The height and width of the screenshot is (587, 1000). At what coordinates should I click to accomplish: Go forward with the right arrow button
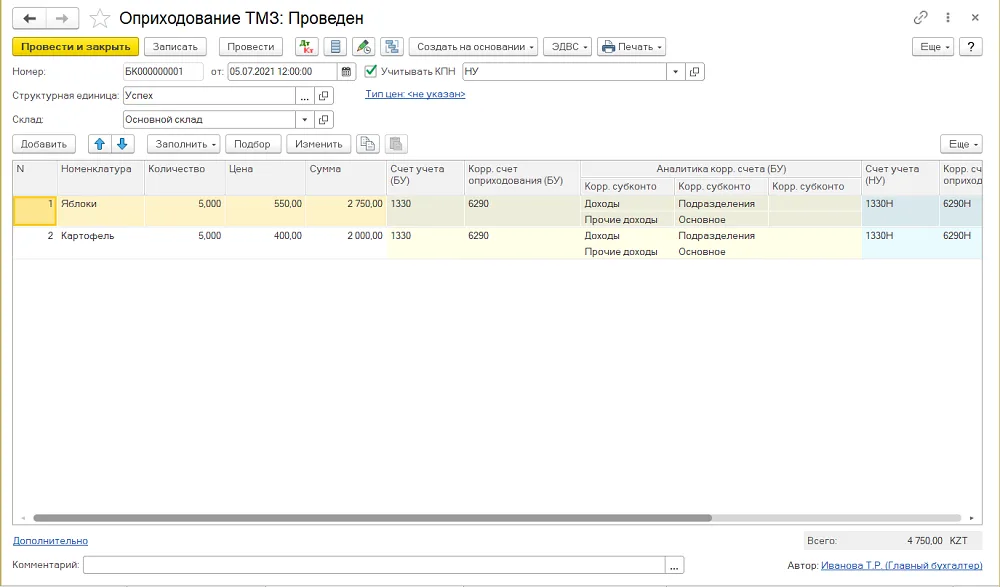(62, 19)
